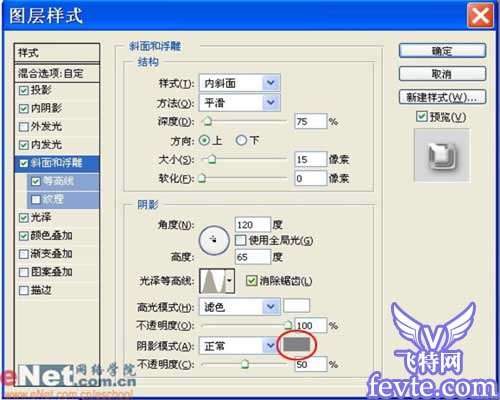Open the gloss contour thumbnail picker
500x400 pixels.
click(217, 281)
